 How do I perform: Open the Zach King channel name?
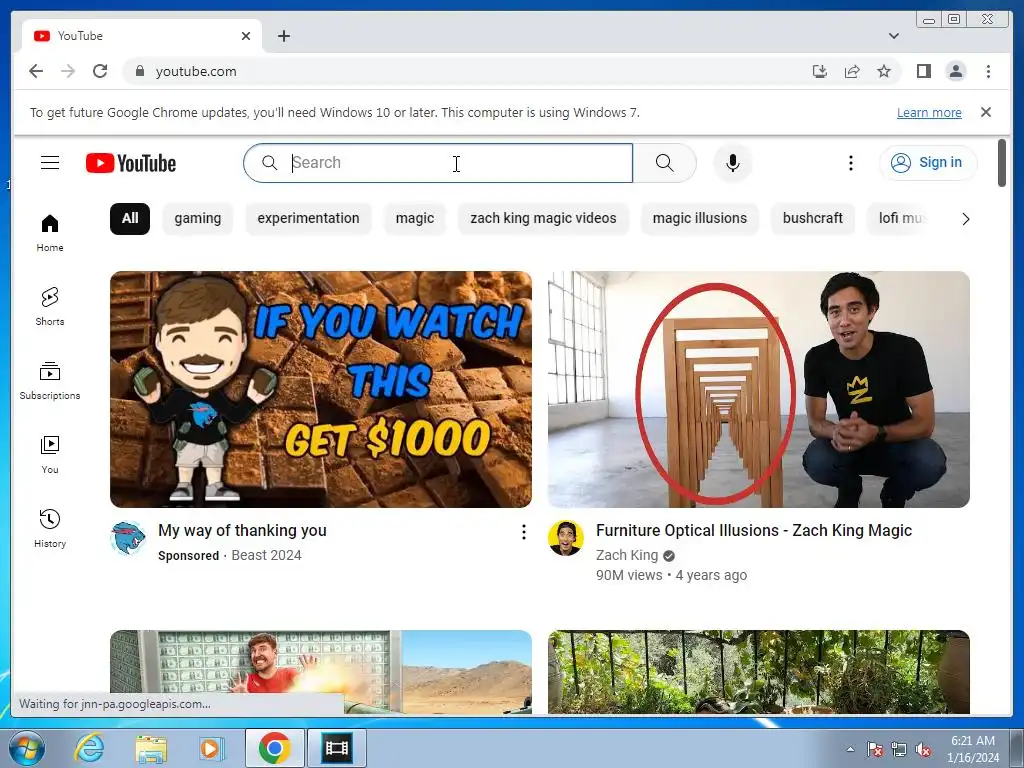627,555
